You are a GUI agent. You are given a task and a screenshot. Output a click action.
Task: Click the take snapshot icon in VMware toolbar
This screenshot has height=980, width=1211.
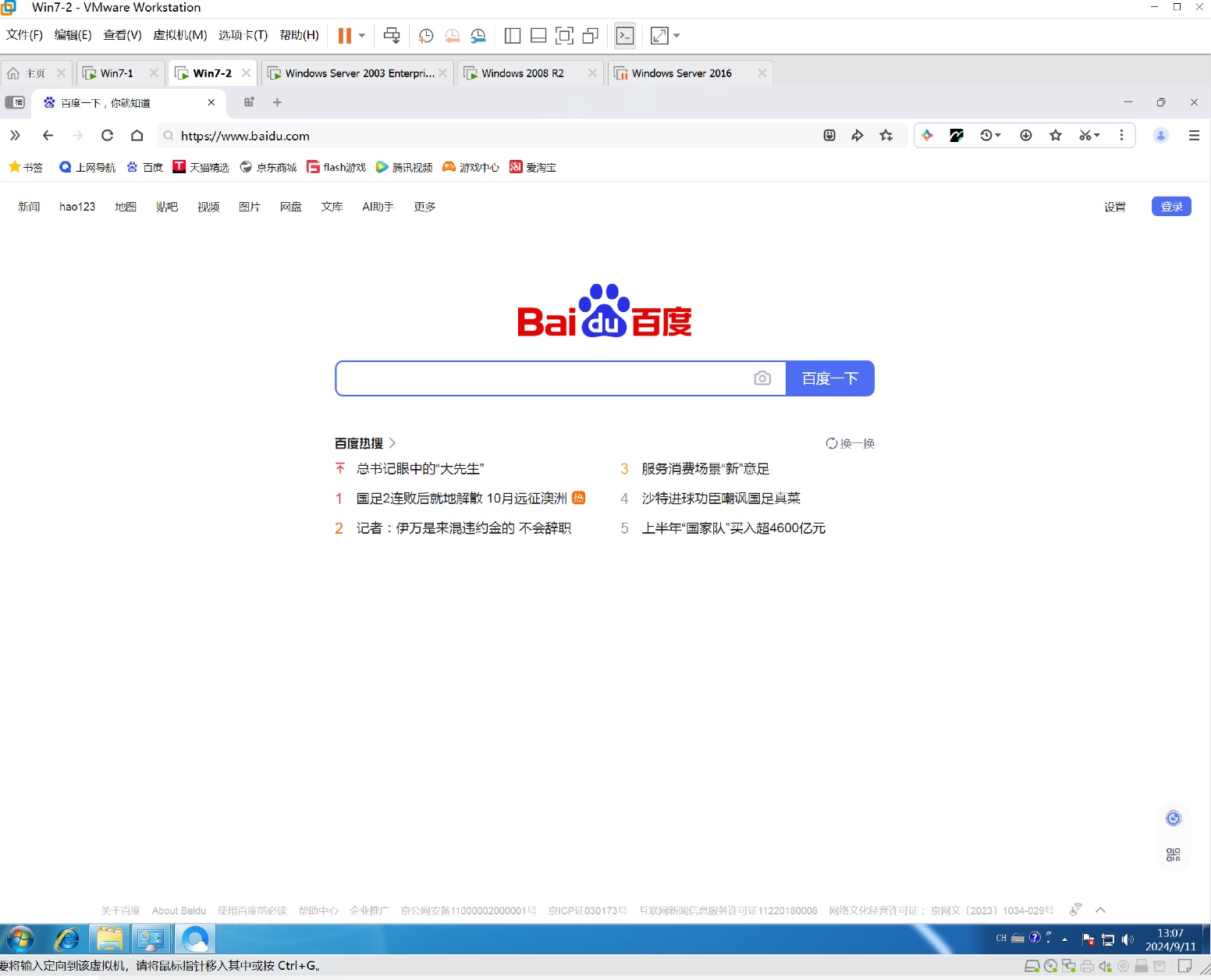pyautogui.click(x=426, y=35)
